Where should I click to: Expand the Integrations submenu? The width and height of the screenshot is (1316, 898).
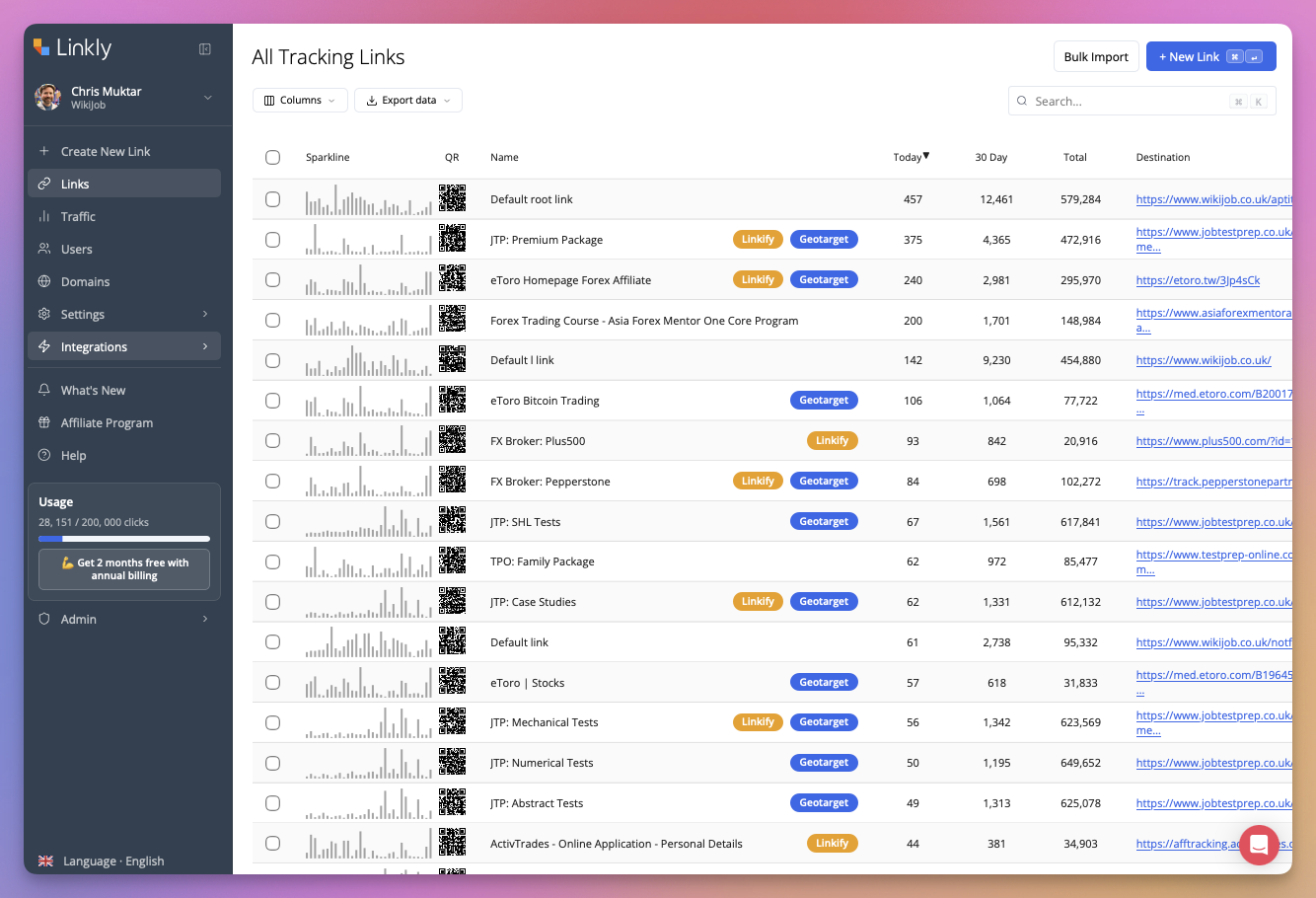[x=205, y=346]
